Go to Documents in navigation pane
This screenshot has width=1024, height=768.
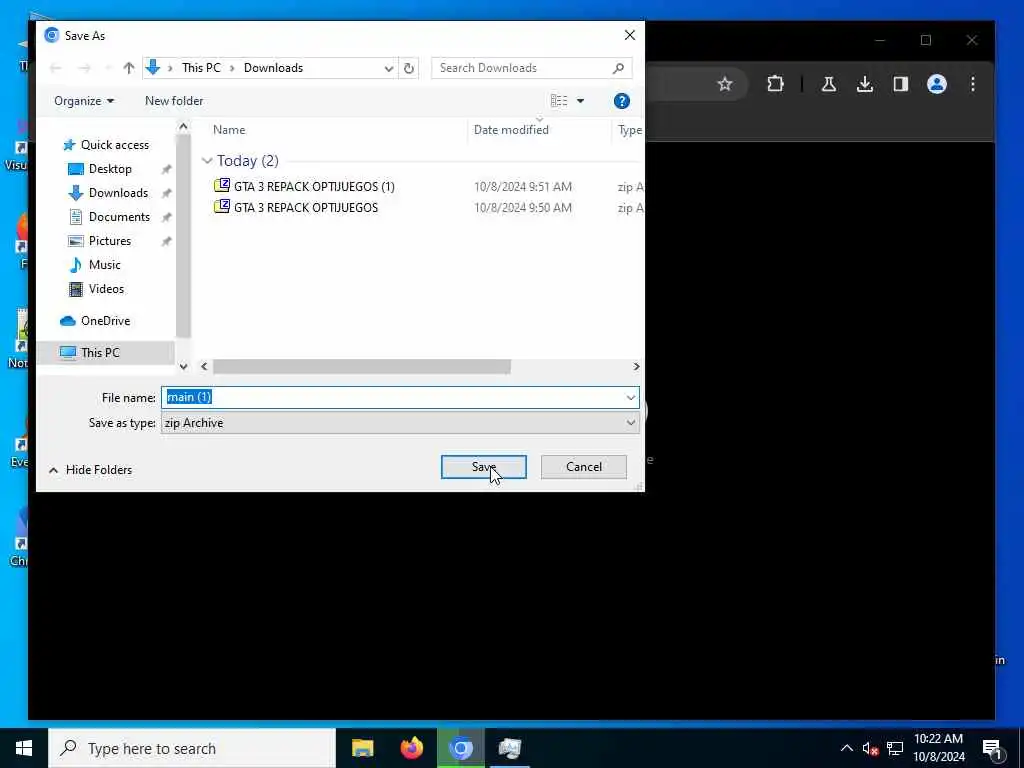point(119,217)
